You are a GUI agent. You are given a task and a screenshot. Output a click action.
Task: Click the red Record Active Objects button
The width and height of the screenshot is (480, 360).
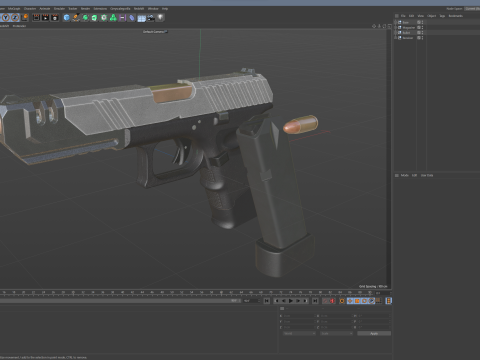(325, 301)
